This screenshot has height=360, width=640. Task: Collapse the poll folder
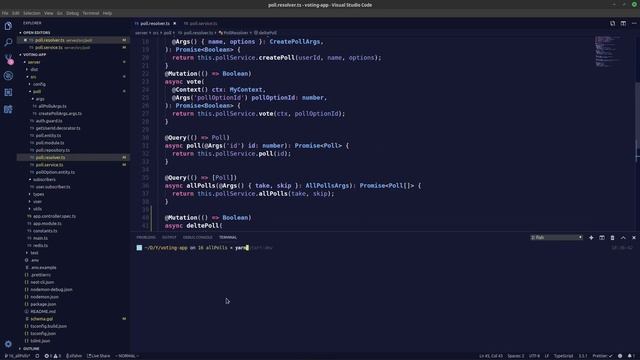37,91
